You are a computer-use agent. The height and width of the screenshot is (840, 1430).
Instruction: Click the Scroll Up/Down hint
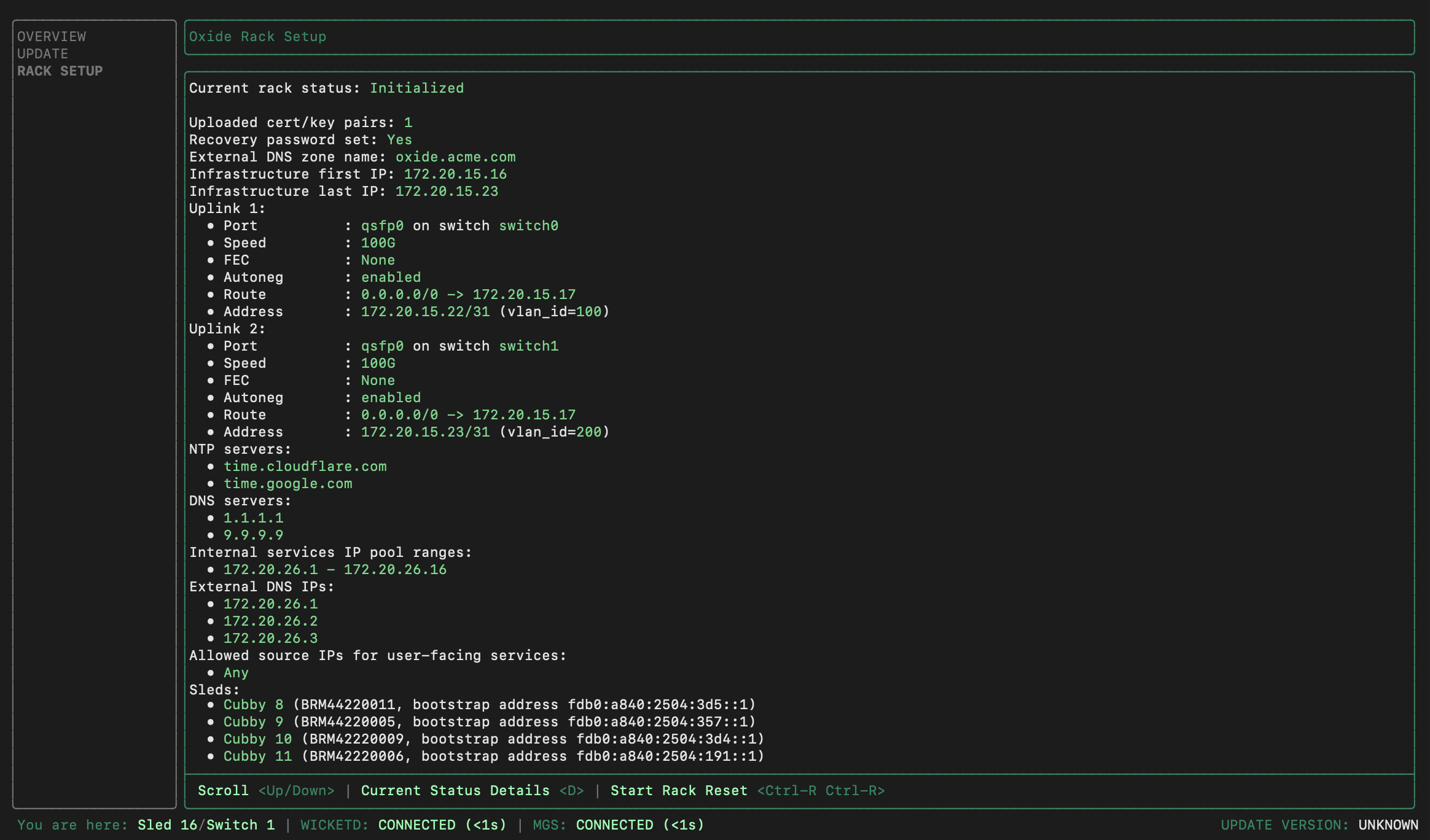[266, 791]
